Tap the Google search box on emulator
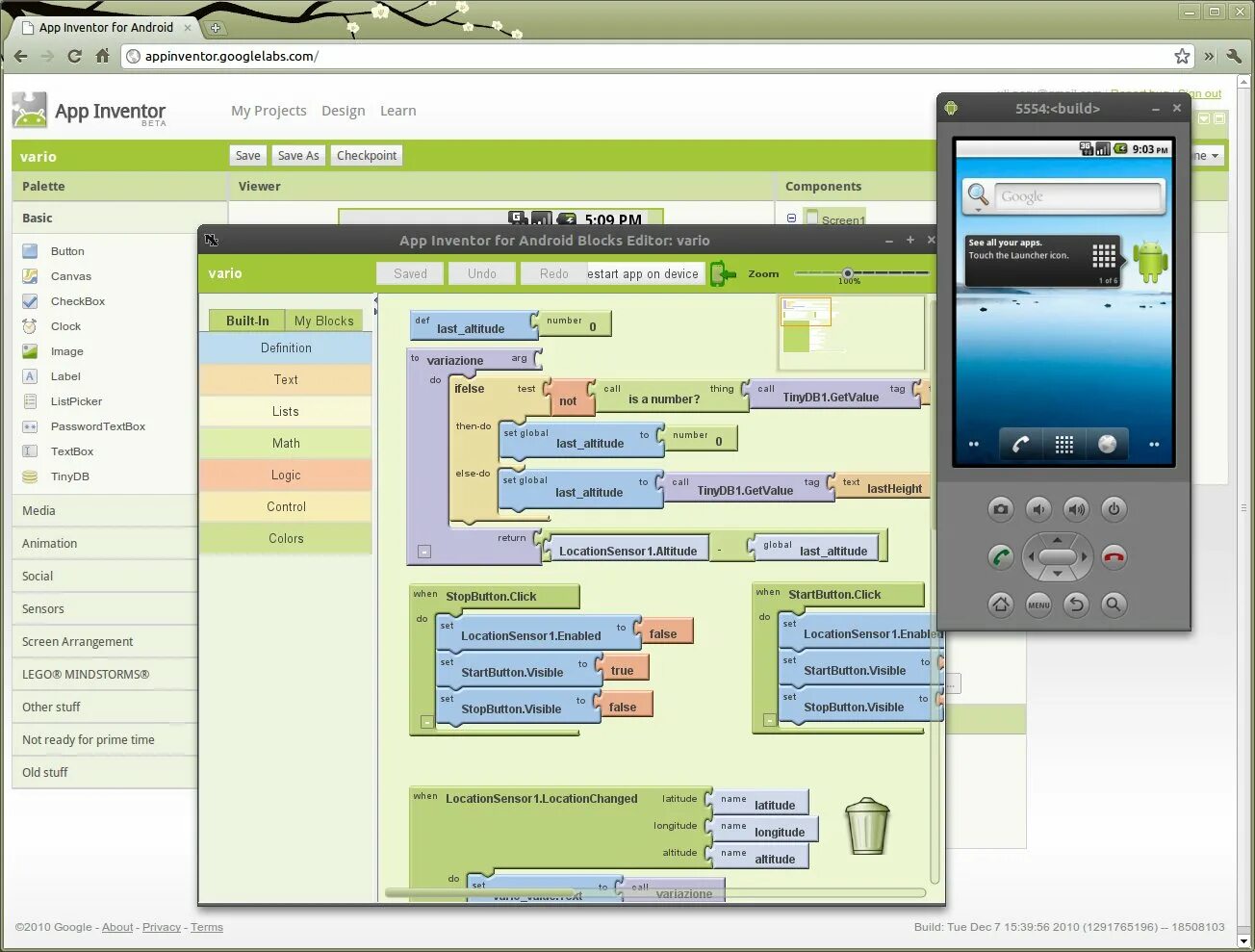This screenshot has height=952, width=1255. click(1078, 196)
